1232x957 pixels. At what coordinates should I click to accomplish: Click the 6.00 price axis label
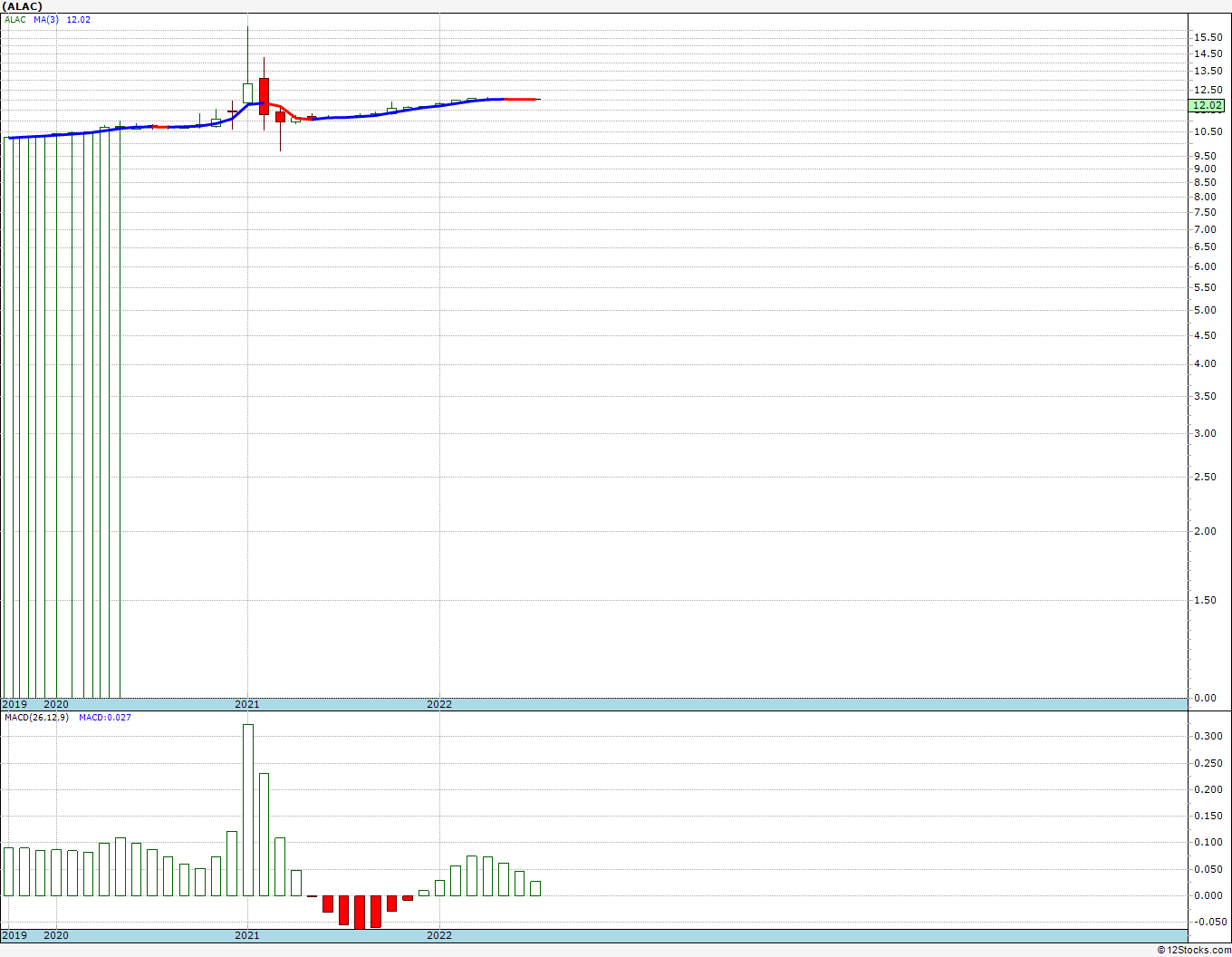pyautogui.click(x=1205, y=266)
